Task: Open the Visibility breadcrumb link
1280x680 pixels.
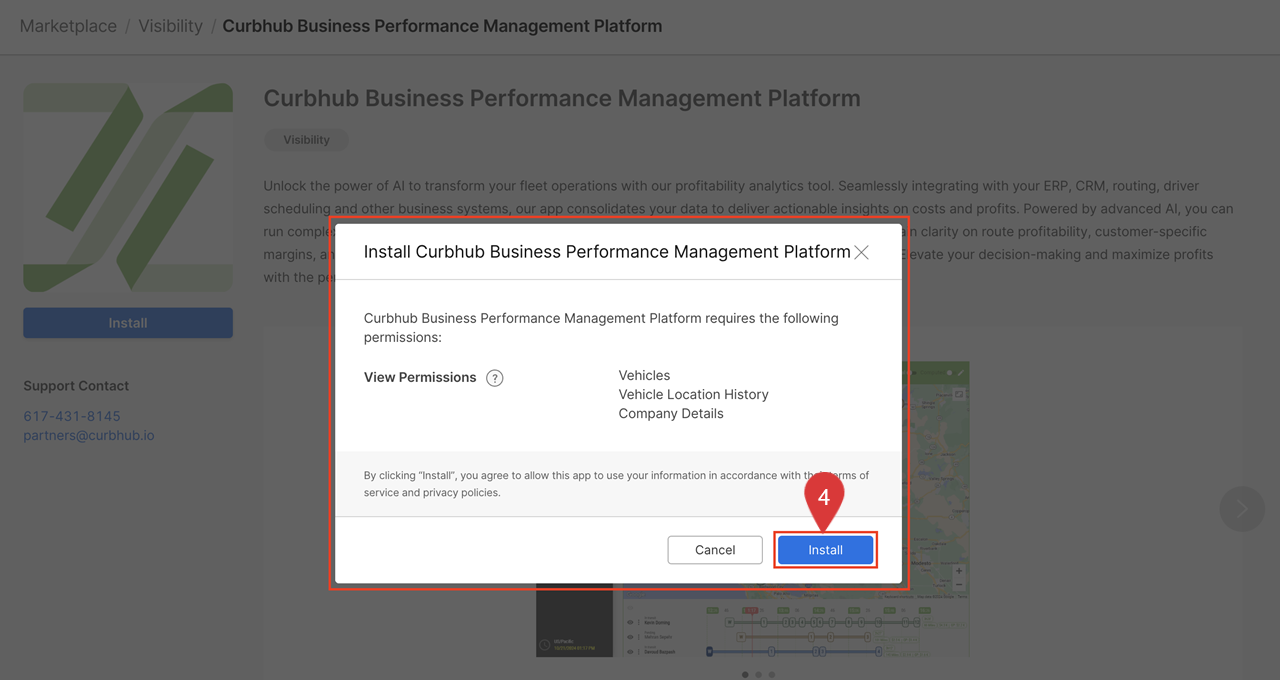Action: pyautogui.click(x=170, y=26)
